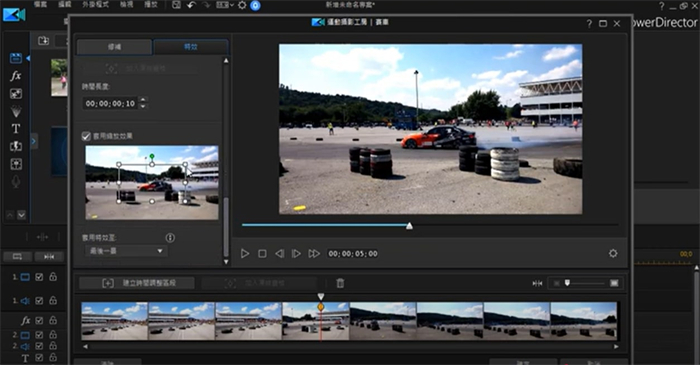Open the Title Room T icon
This screenshot has height=365, width=700.
(16, 129)
